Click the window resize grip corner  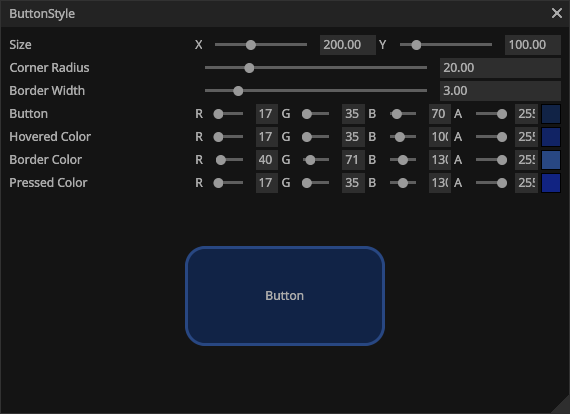coord(562,406)
